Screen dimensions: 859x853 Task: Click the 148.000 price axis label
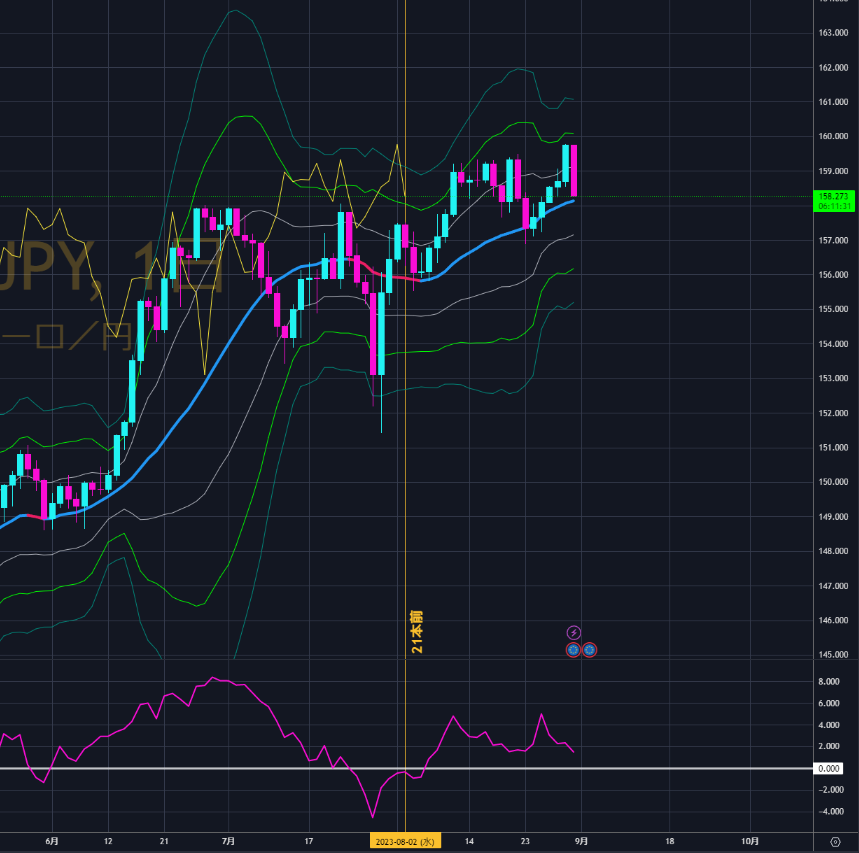pos(833,551)
